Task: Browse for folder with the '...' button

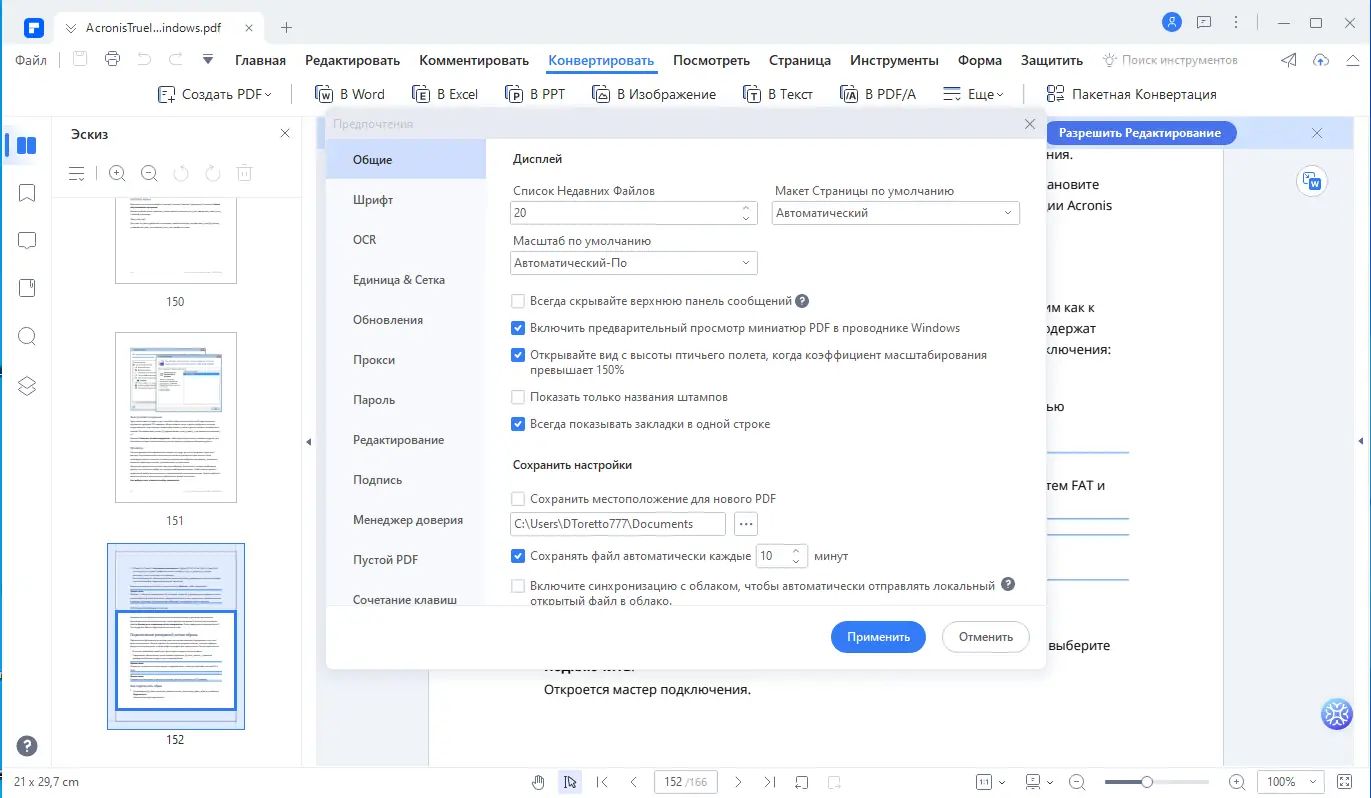Action: [x=746, y=523]
